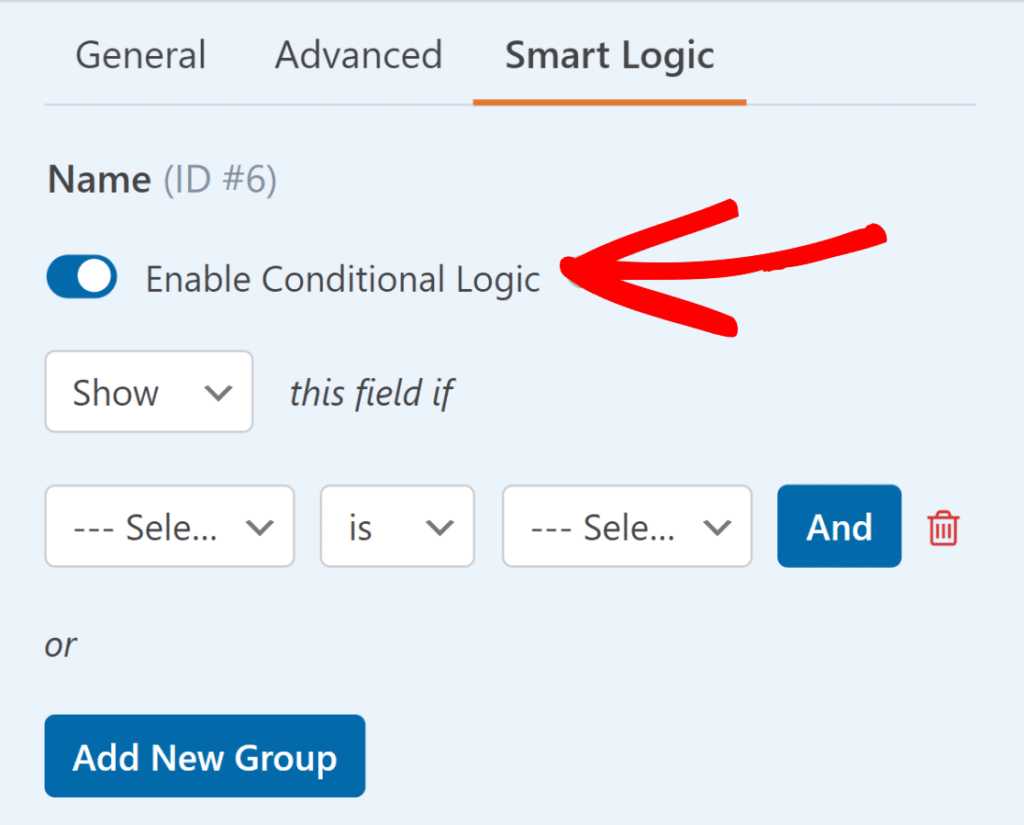Turn off the Enable Conditional Logic toggle
This screenshot has height=825, width=1024.
(x=81, y=278)
